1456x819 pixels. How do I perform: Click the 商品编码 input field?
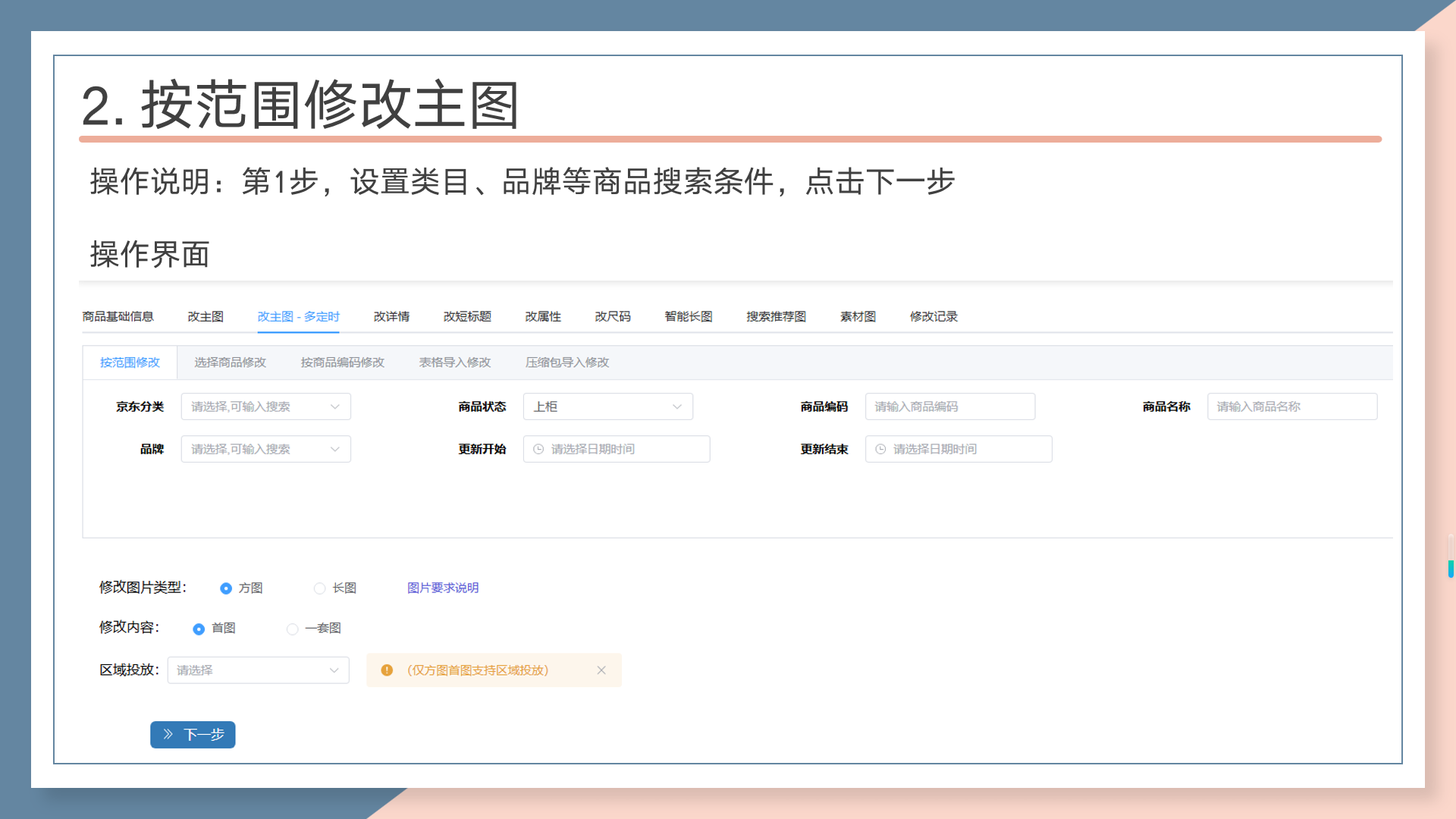coord(949,406)
